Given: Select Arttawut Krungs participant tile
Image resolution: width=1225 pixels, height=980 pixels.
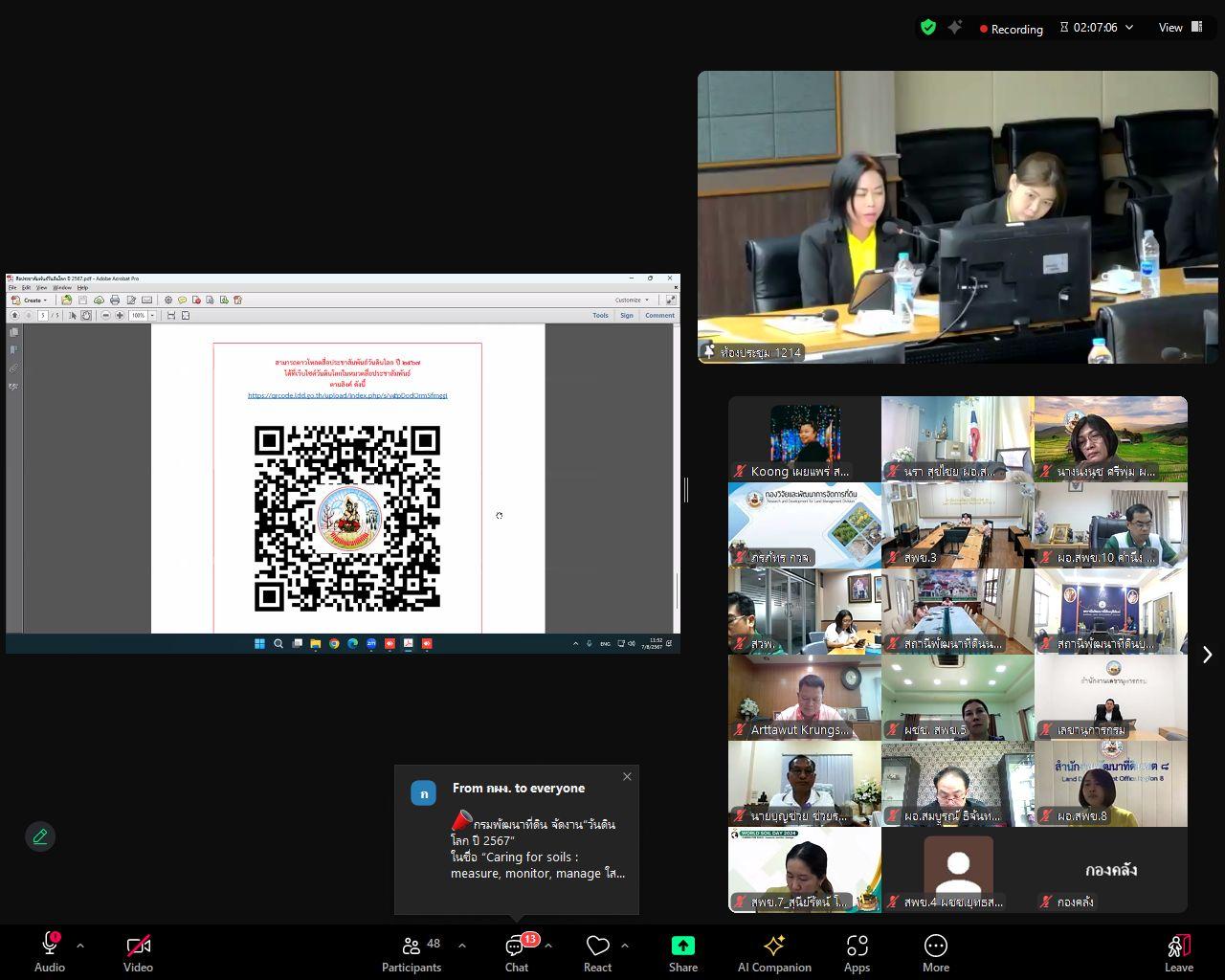Looking at the screenshot, I should click(805, 698).
